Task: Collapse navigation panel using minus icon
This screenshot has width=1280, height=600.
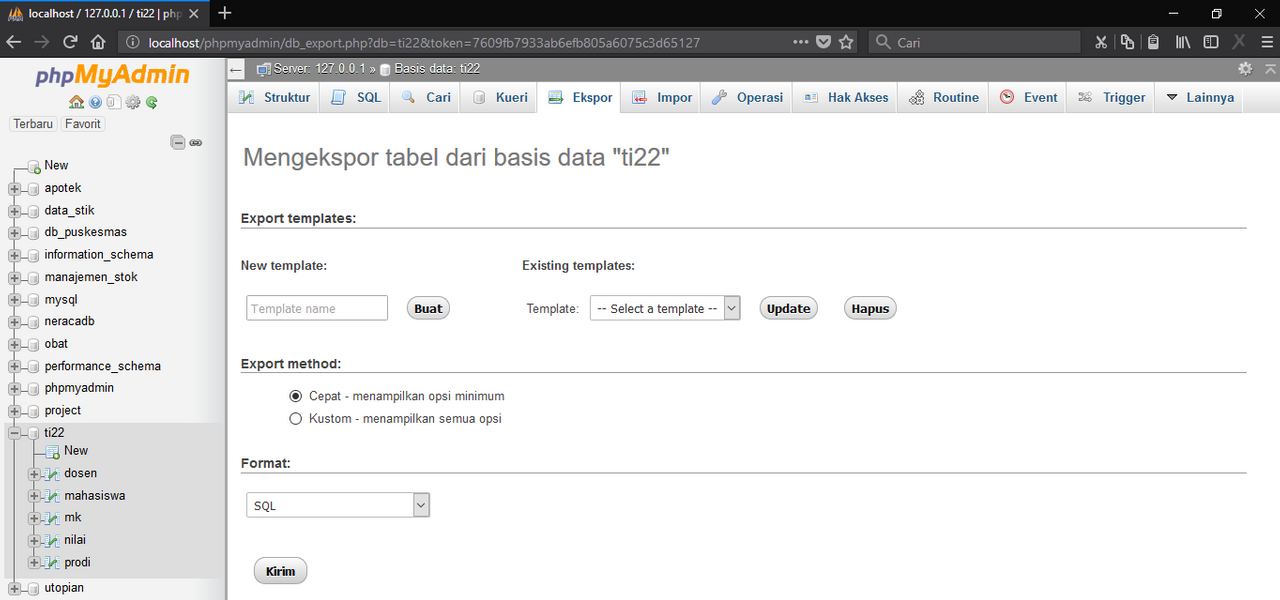Action: (178, 142)
